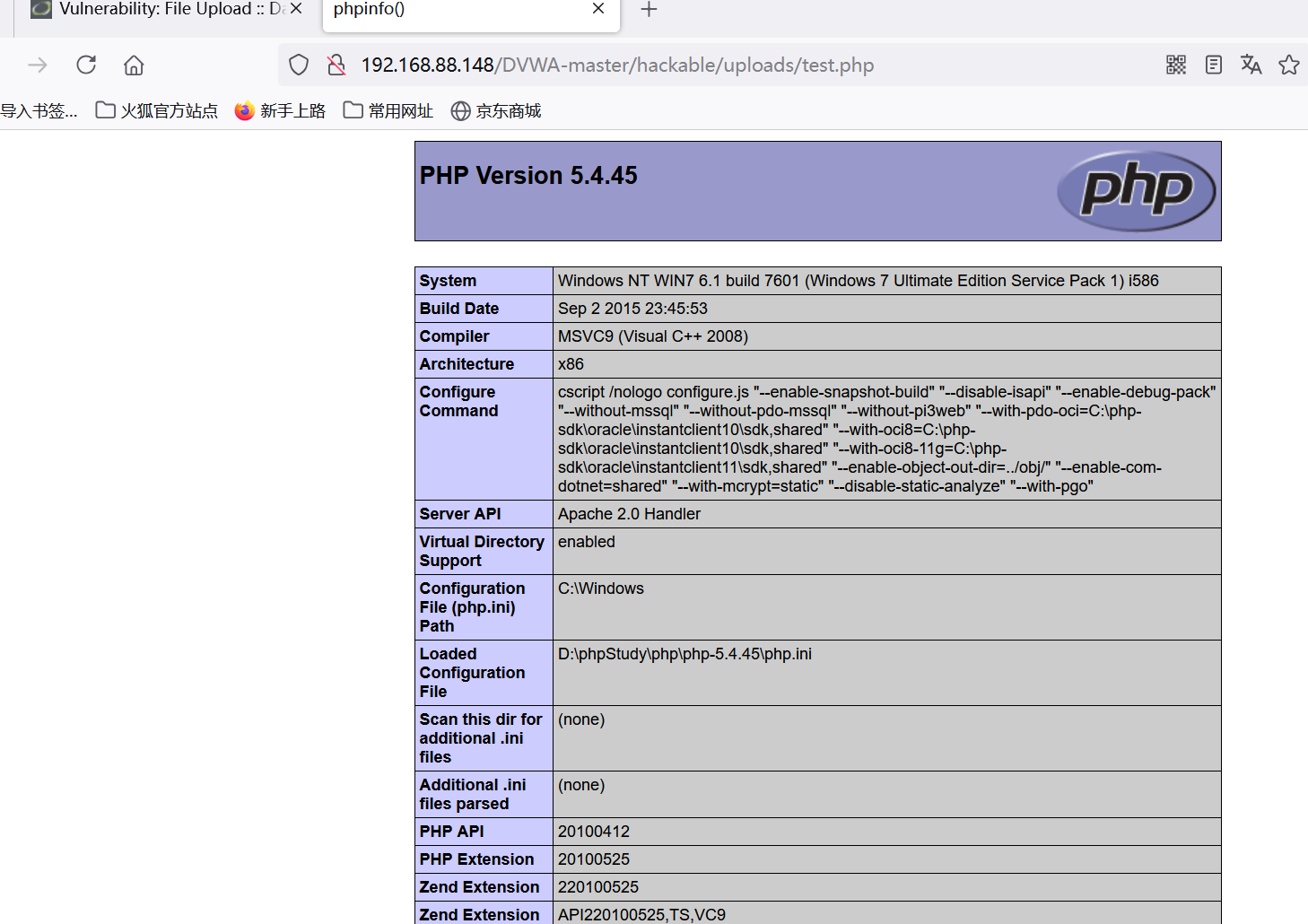Select the System row label
1308x924 pixels.
coord(448,281)
